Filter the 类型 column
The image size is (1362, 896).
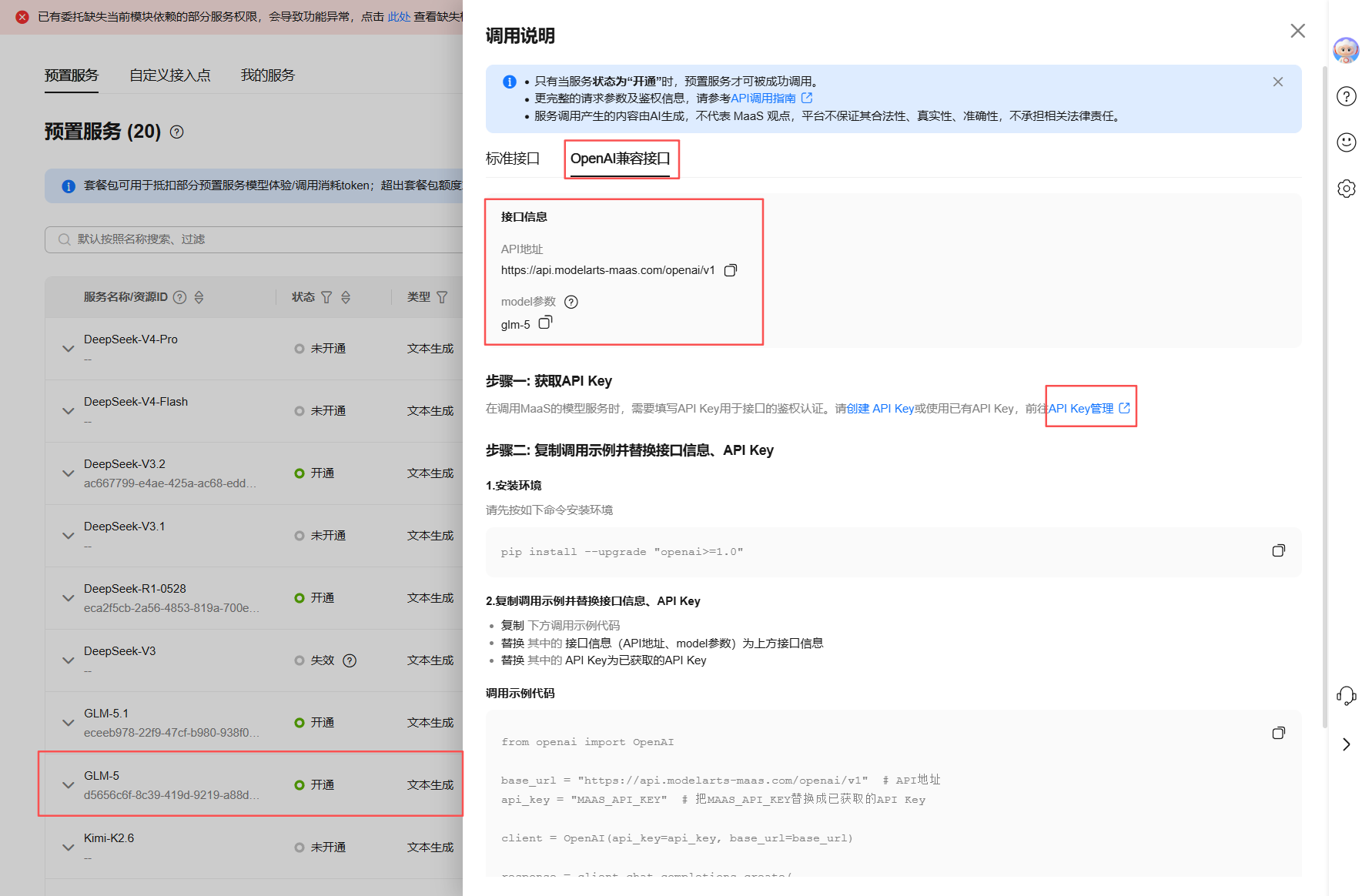tap(442, 297)
